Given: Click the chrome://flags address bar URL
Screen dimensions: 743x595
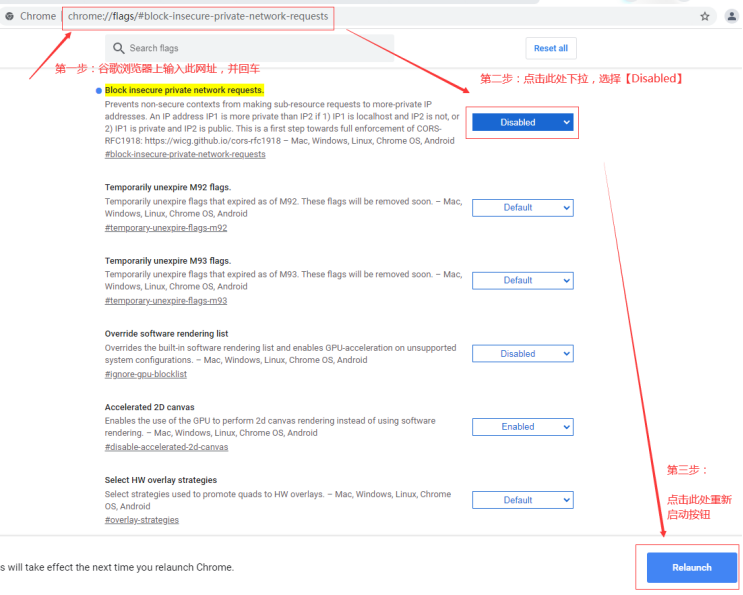Looking at the screenshot, I should 198,16.
